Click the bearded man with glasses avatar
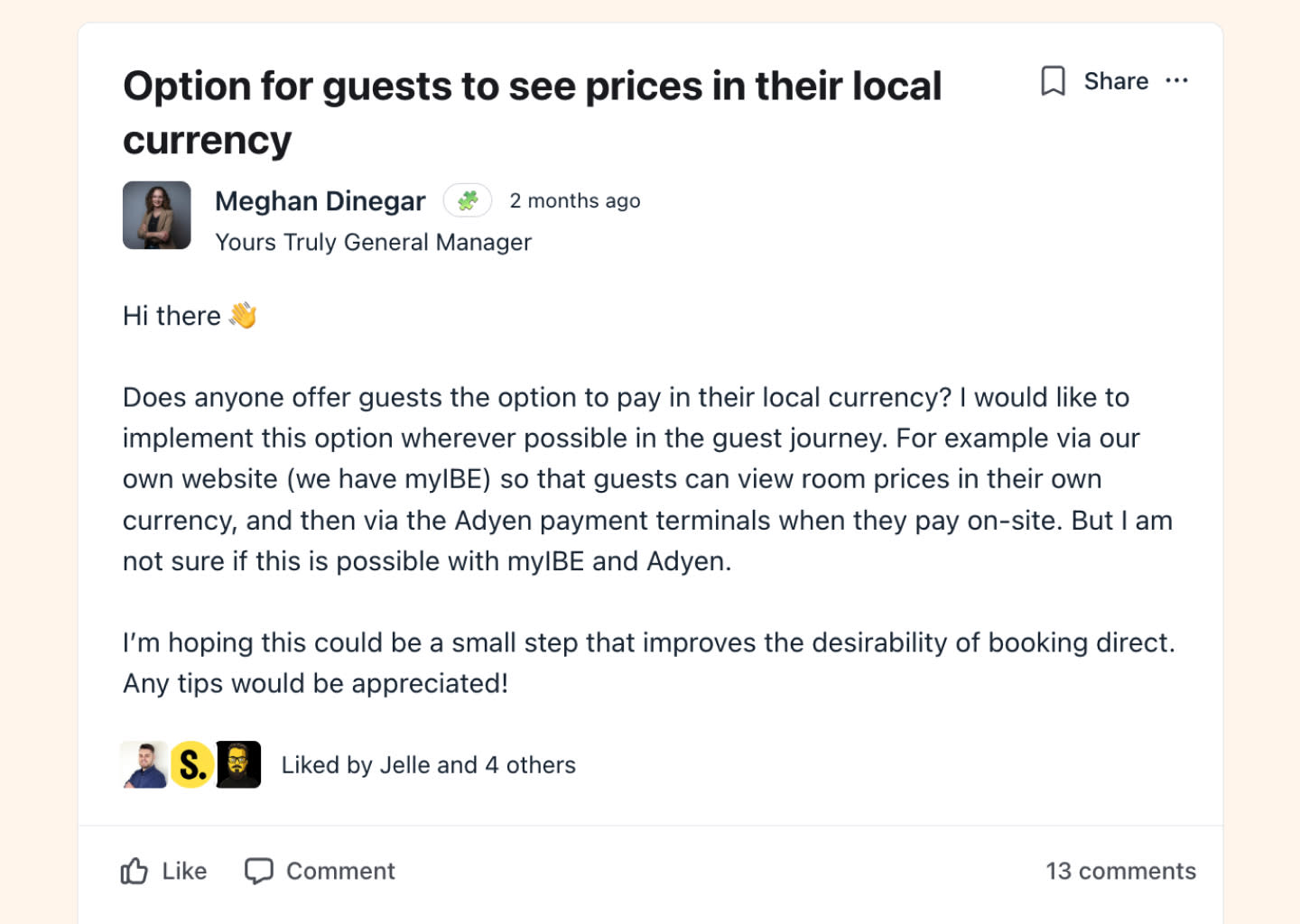 [238, 764]
